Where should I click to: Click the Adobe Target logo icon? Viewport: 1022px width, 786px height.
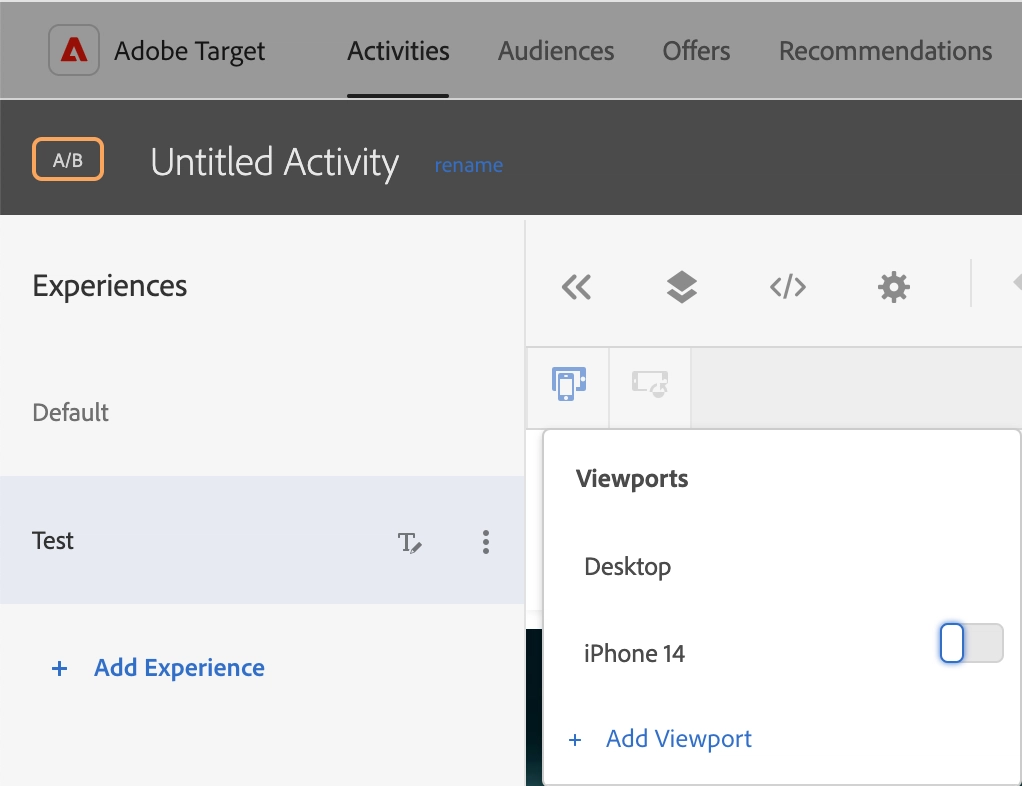[74, 50]
